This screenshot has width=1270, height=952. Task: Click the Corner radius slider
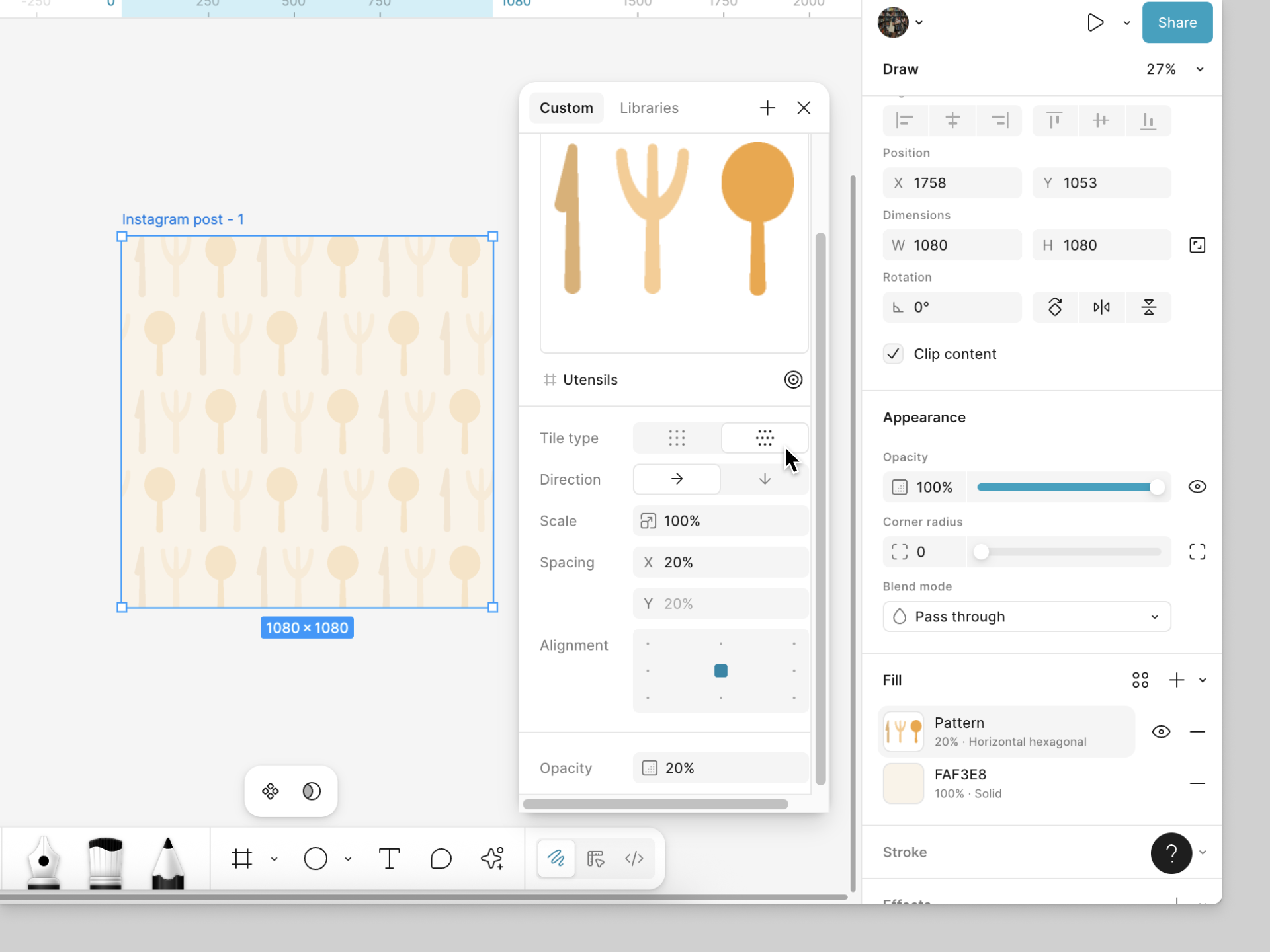click(1068, 552)
